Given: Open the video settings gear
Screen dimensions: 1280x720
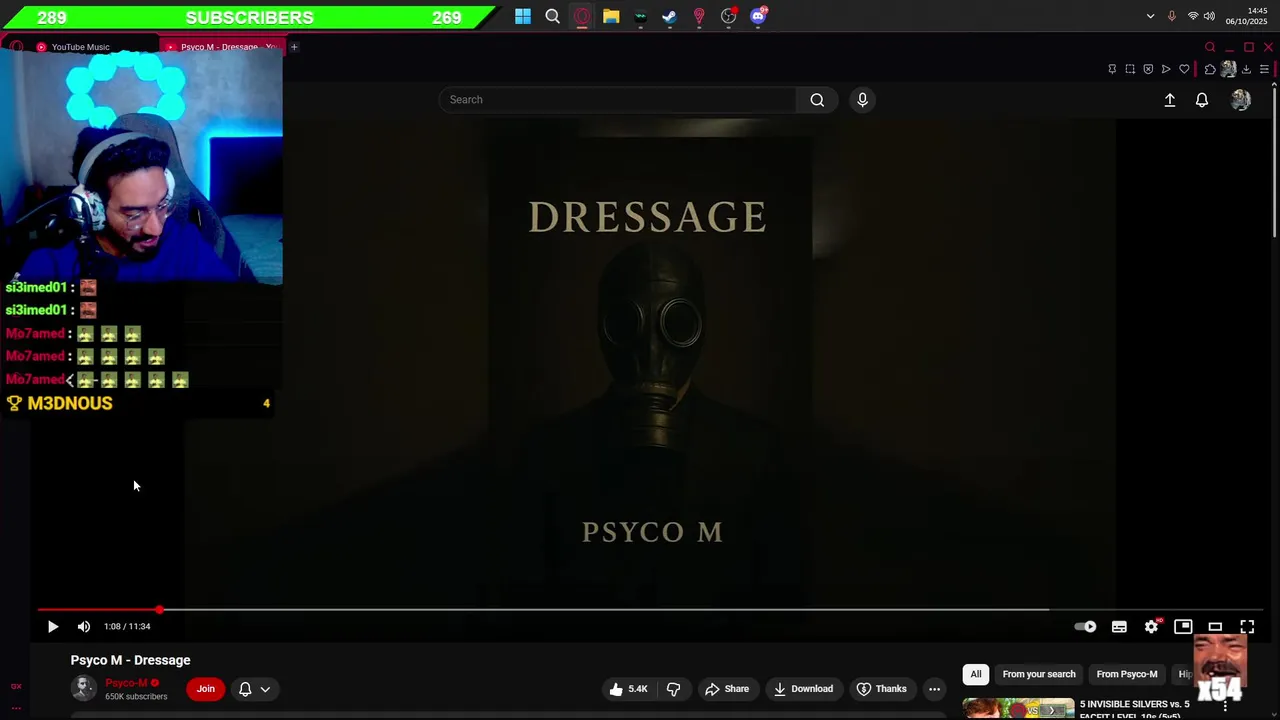Looking at the screenshot, I should click(x=1151, y=627).
